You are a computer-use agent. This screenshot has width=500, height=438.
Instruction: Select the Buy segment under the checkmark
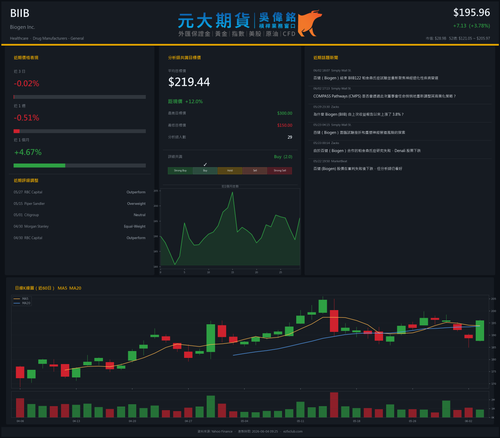[x=205, y=171]
